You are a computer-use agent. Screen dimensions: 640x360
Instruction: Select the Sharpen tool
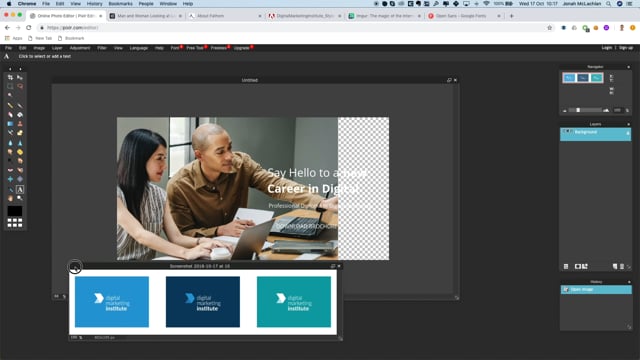click(x=20, y=143)
